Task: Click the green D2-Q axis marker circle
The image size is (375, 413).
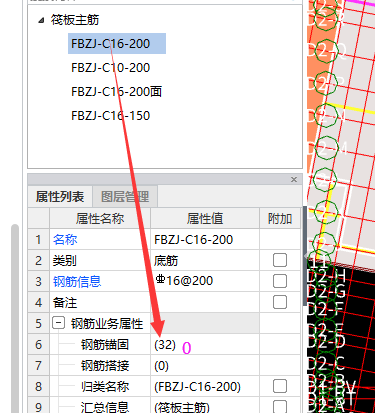Action: [x=325, y=51]
